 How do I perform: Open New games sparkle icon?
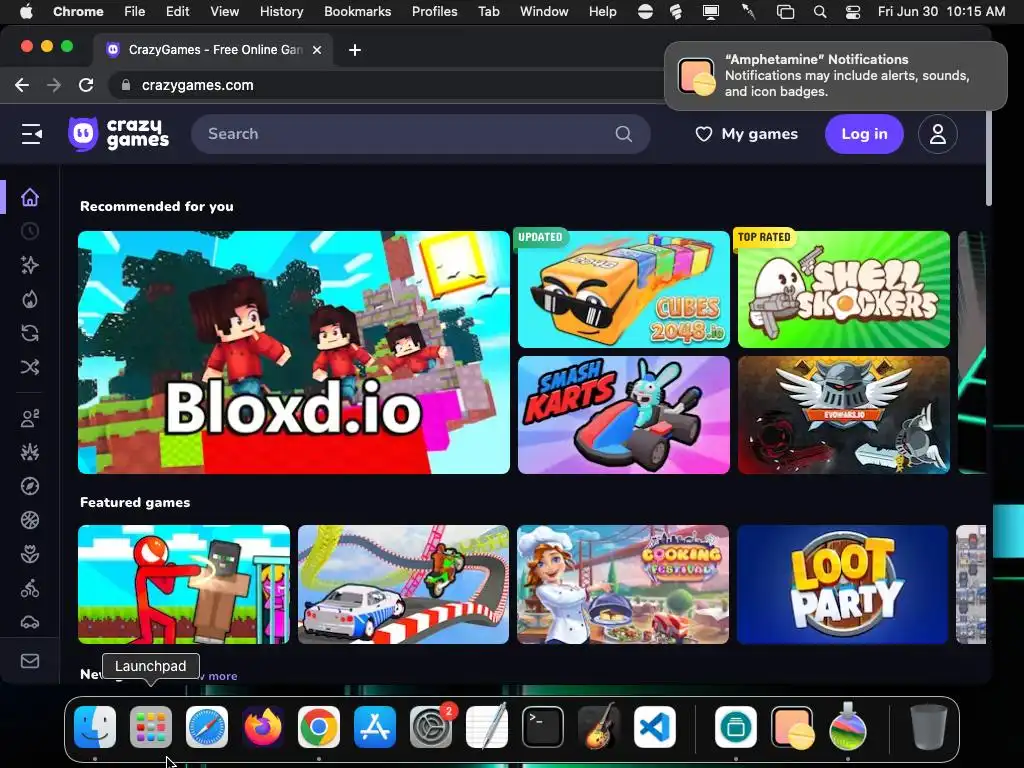[29, 264]
